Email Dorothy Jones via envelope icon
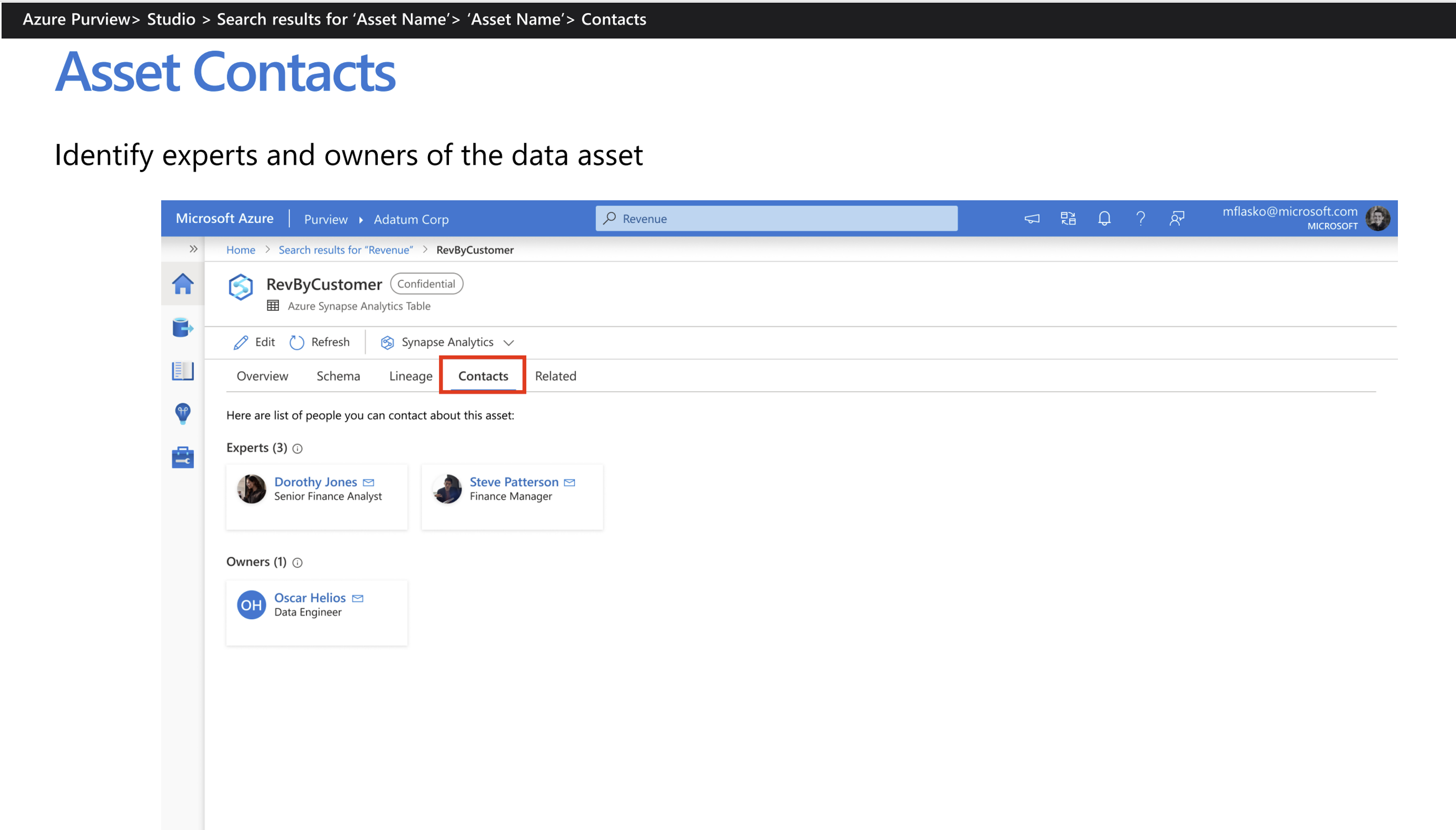The image size is (1456, 830). click(369, 482)
